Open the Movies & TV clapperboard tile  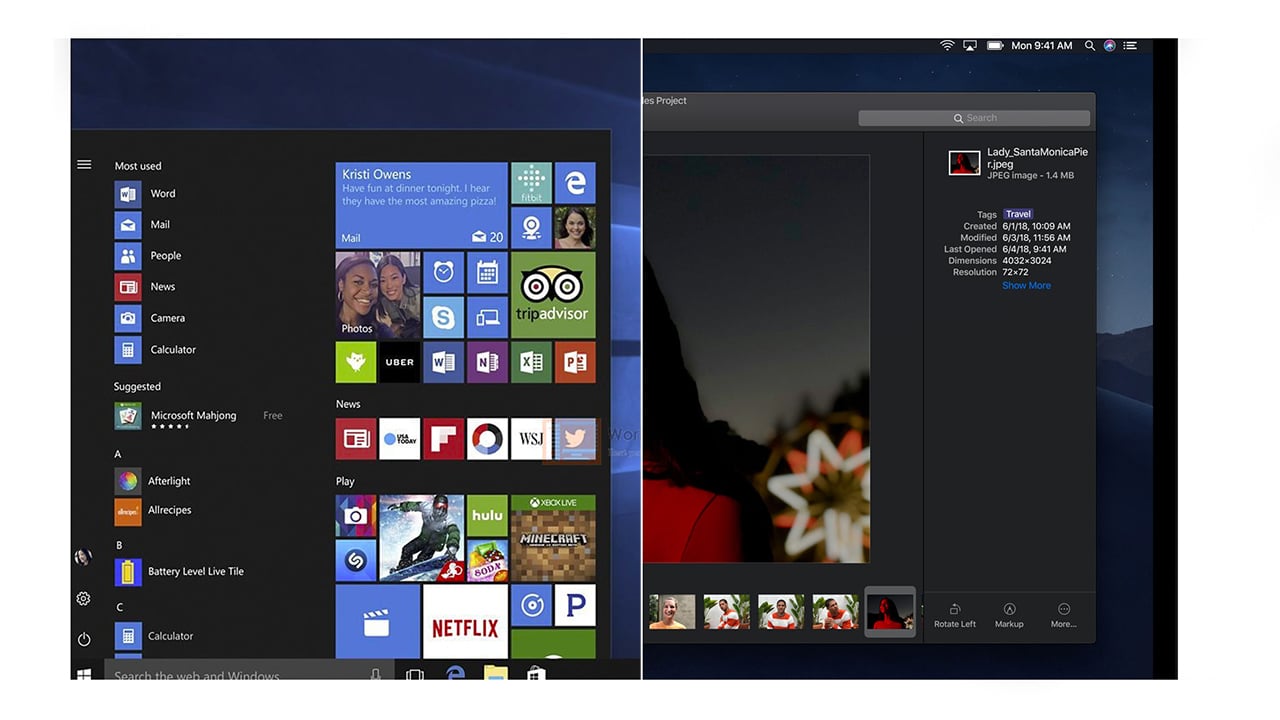[x=378, y=622]
